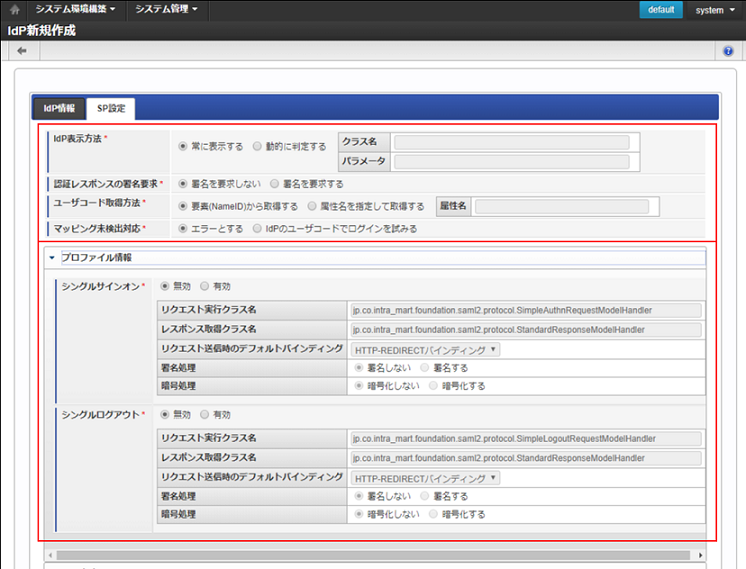Open システム環境構築 menu
This screenshot has width=746, height=569.
coord(75,9)
